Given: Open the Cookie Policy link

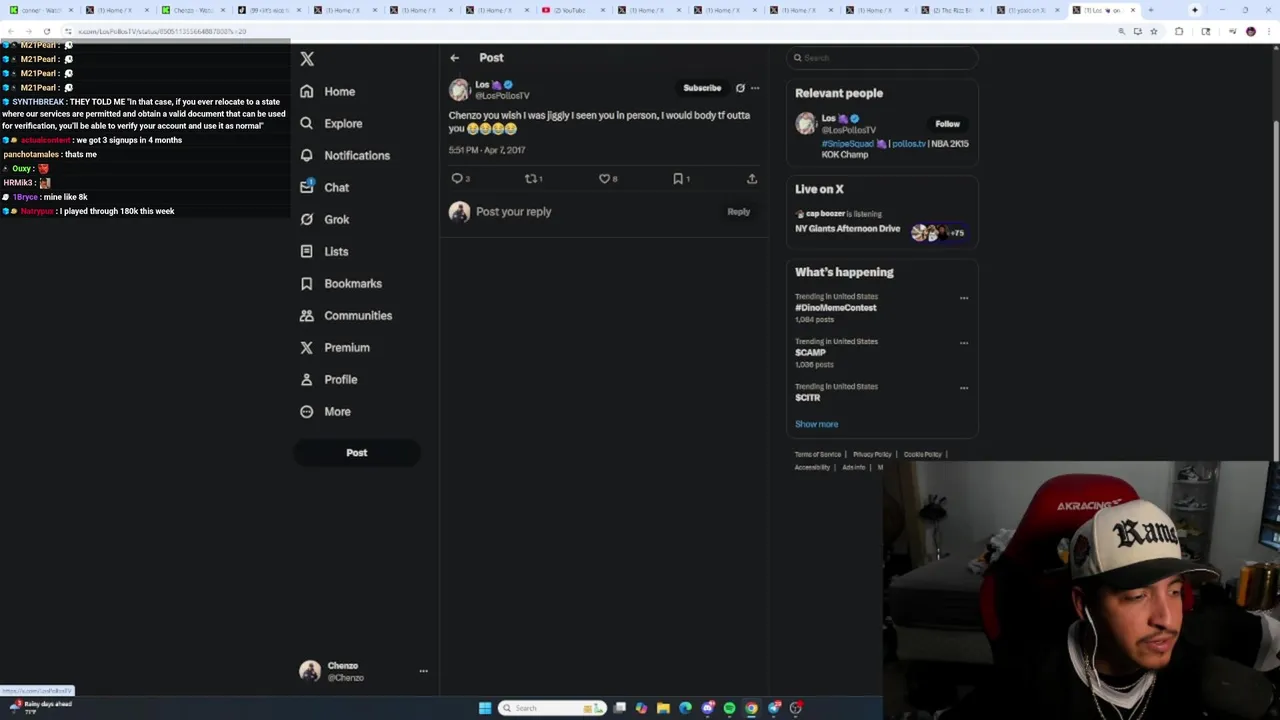Looking at the screenshot, I should pos(923,455).
